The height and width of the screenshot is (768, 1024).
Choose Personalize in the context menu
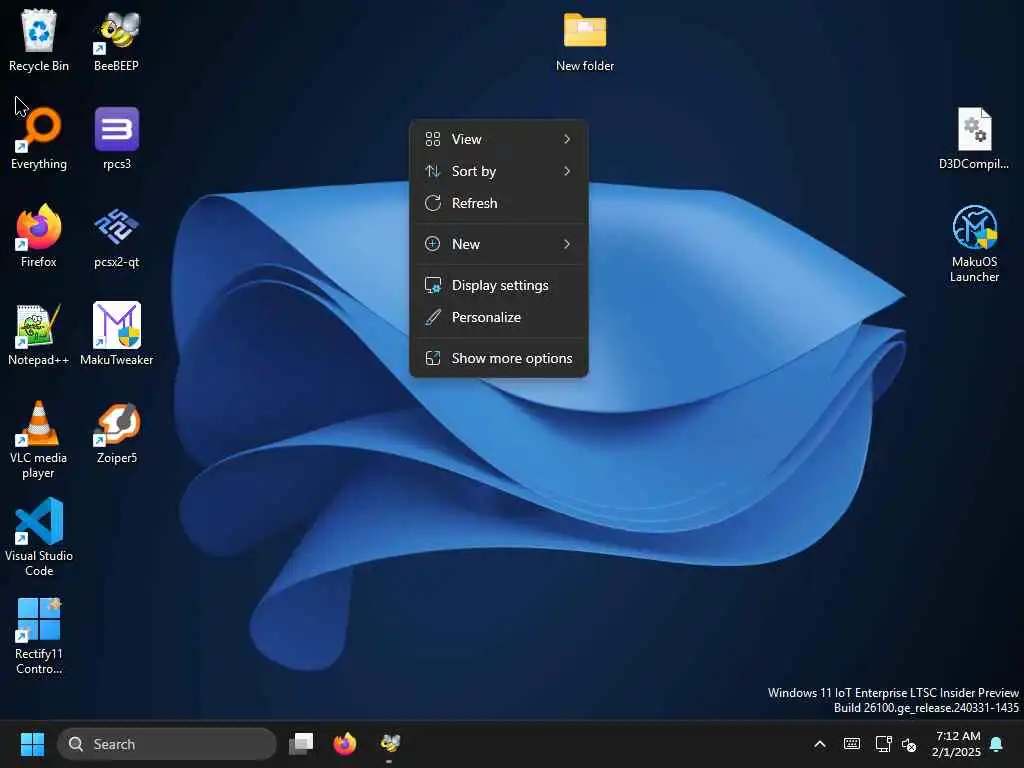pos(499,317)
